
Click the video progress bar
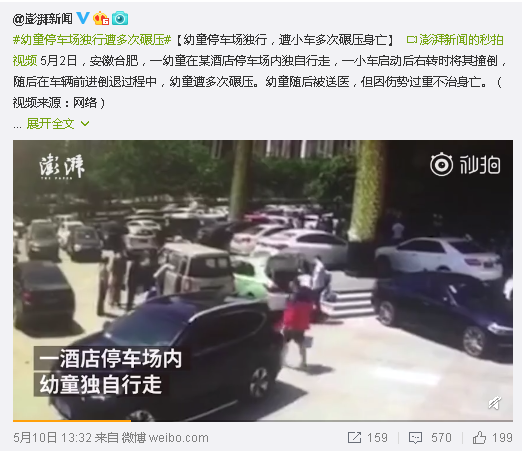point(263,421)
